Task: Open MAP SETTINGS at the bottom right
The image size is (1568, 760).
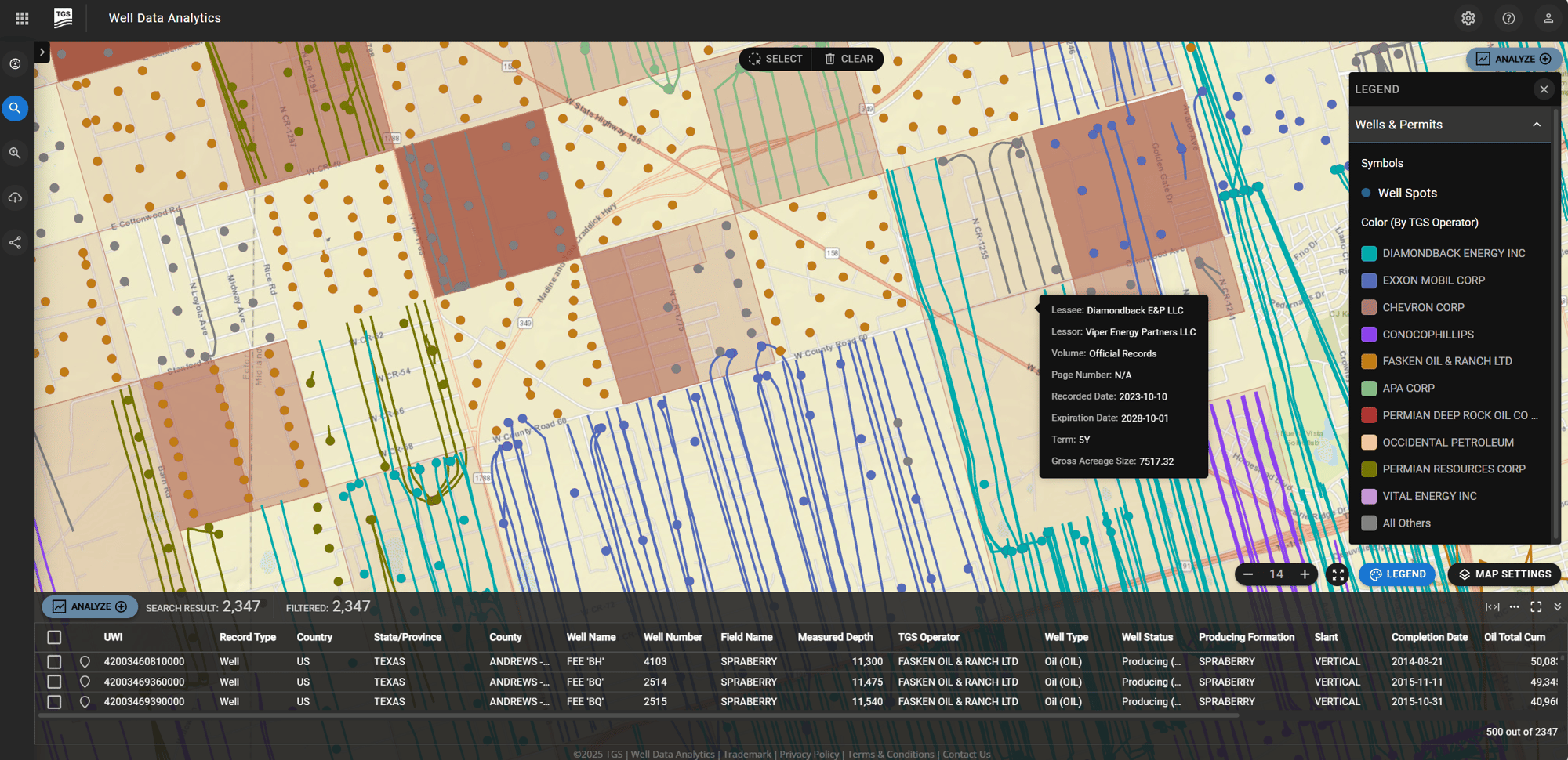Action: (x=1503, y=574)
